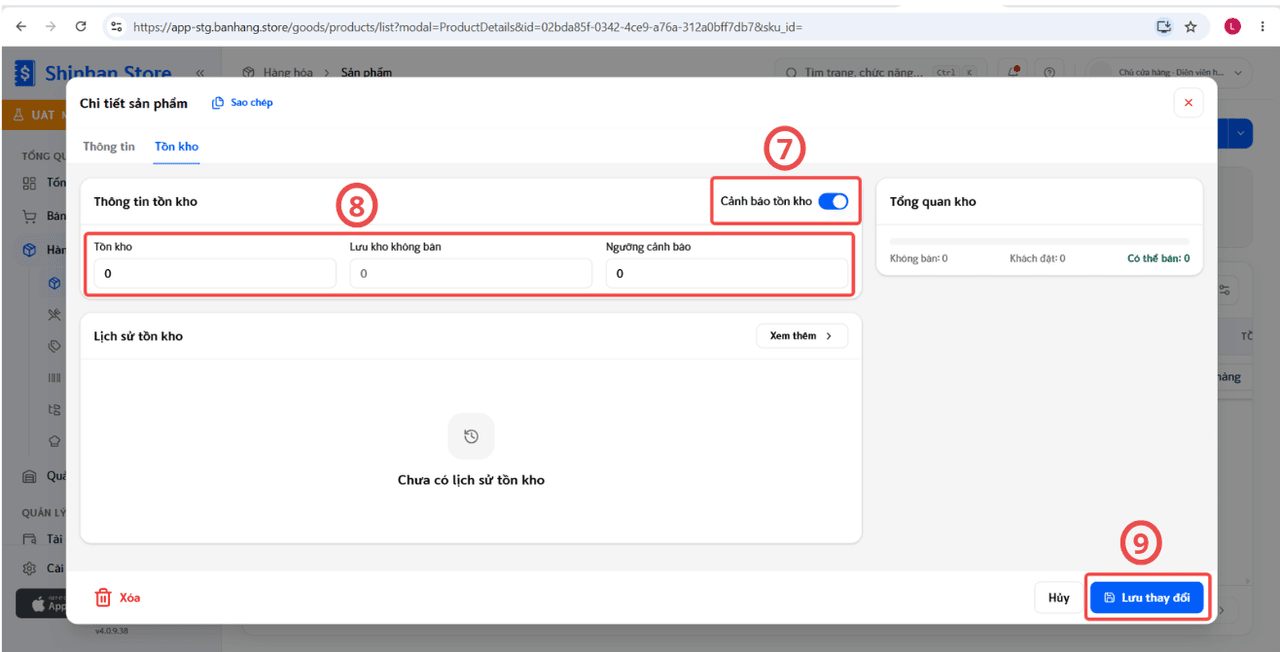The height and width of the screenshot is (652, 1280).
Task: Collapse the sidebar with the double chevron
Action: tap(200, 73)
